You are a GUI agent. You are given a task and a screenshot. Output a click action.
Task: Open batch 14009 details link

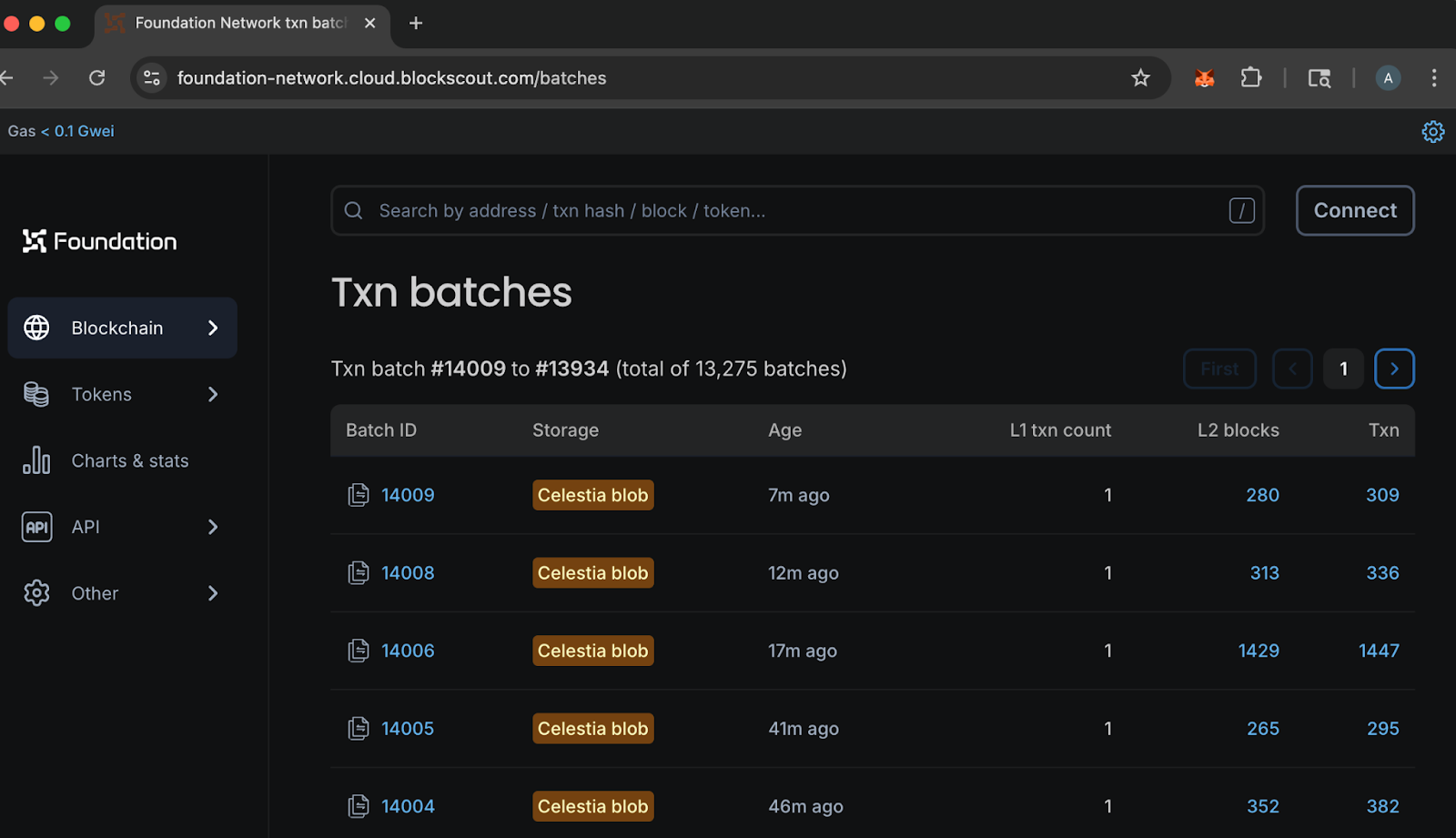coord(407,494)
